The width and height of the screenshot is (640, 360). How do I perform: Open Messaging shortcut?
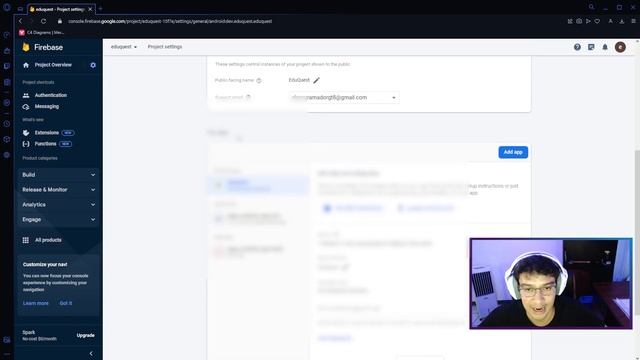point(47,107)
